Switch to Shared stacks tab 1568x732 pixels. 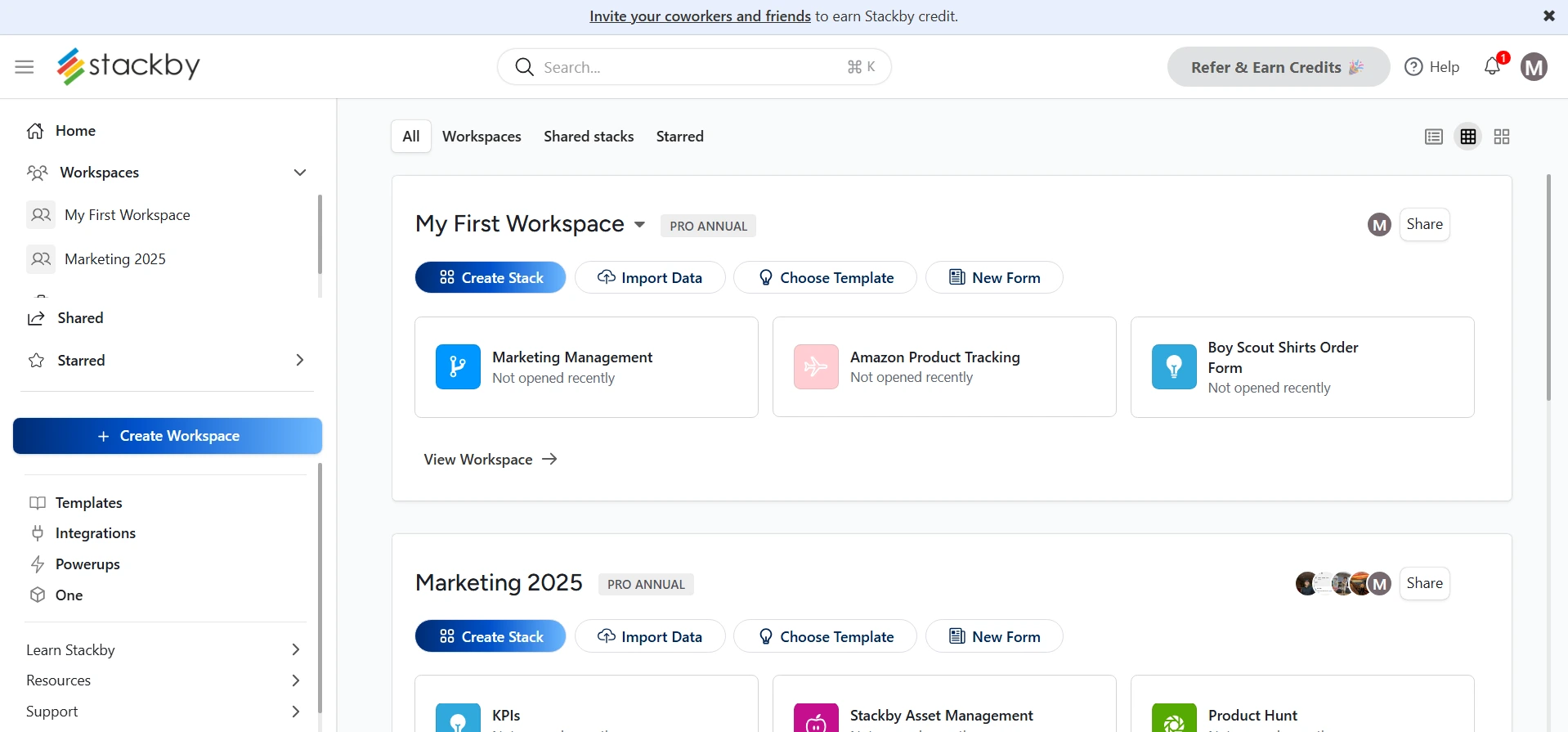click(x=589, y=137)
